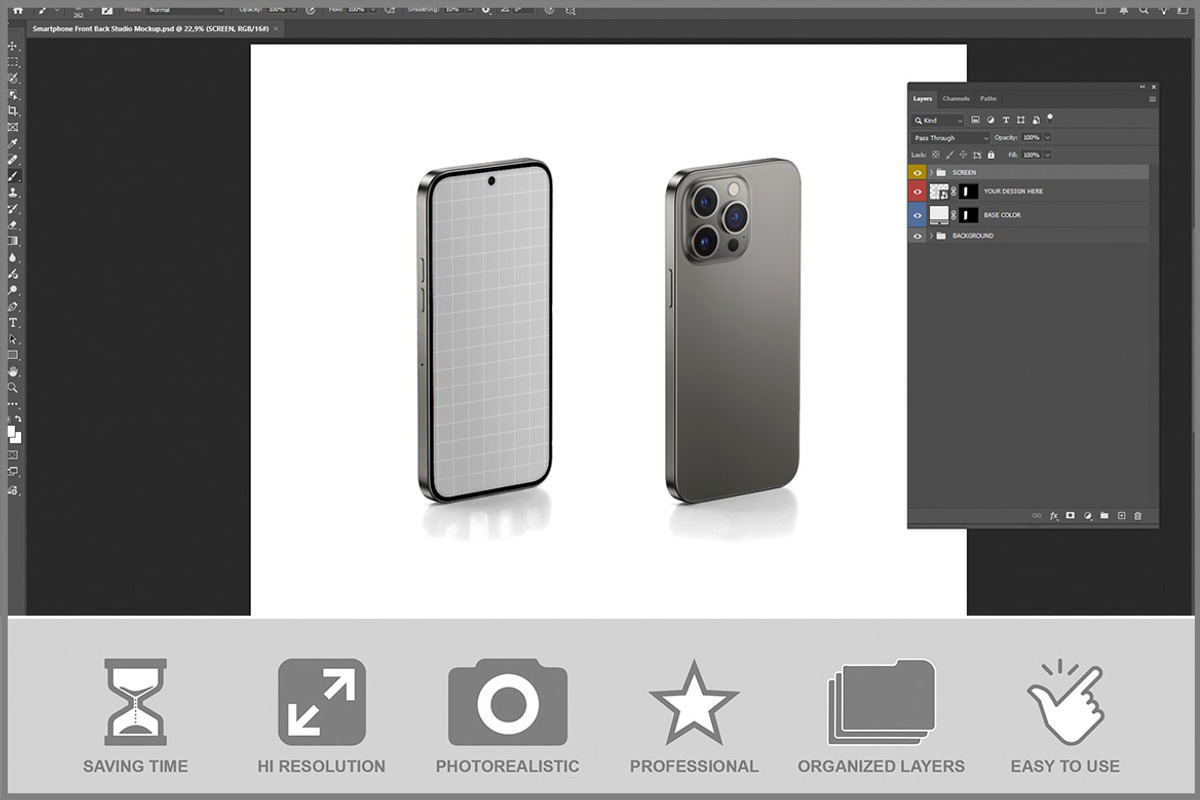Expand the SCREEN group
This screenshot has height=800, width=1200.
(931, 172)
